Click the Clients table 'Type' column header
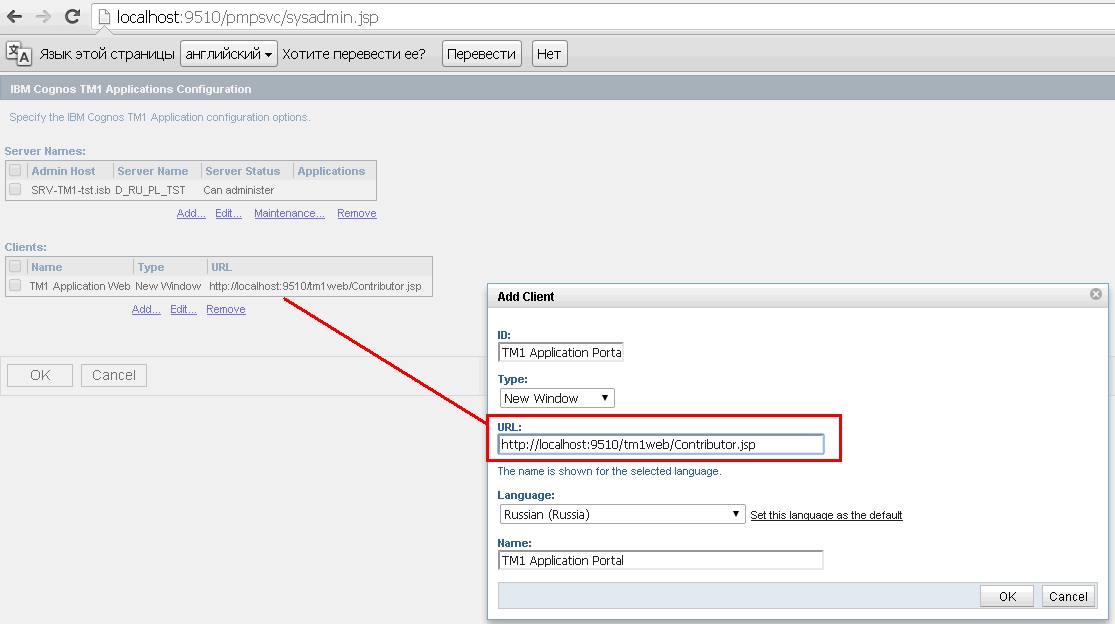This screenshot has width=1115, height=624. pos(151,267)
